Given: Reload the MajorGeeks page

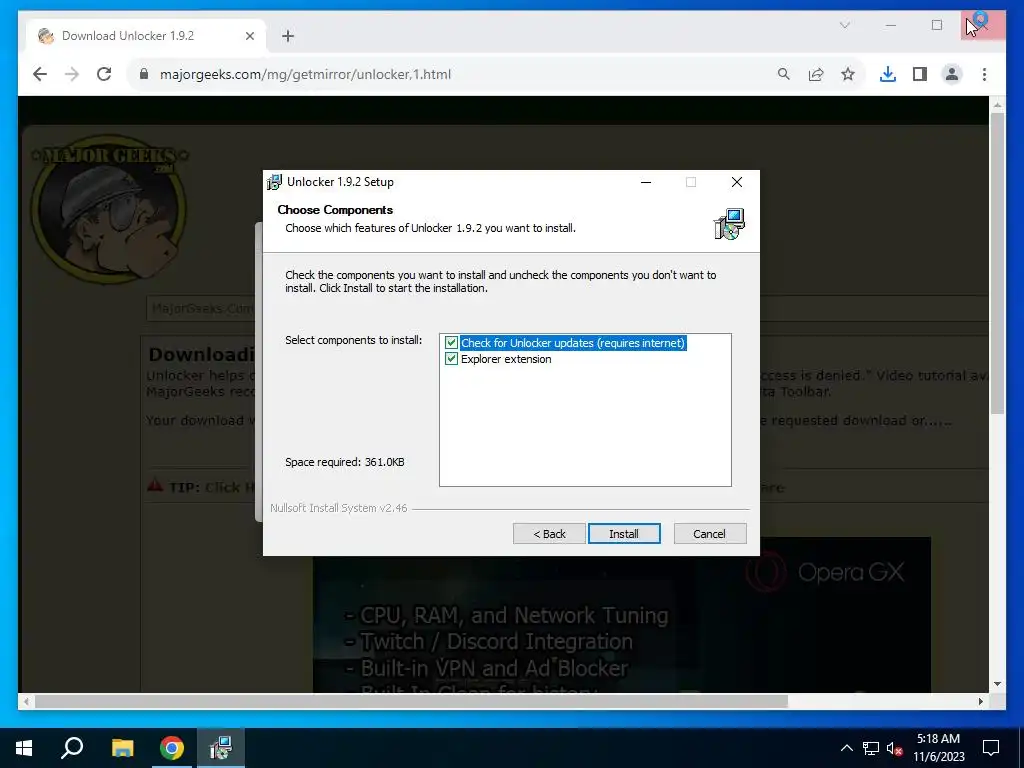Looking at the screenshot, I should [x=104, y=74].
